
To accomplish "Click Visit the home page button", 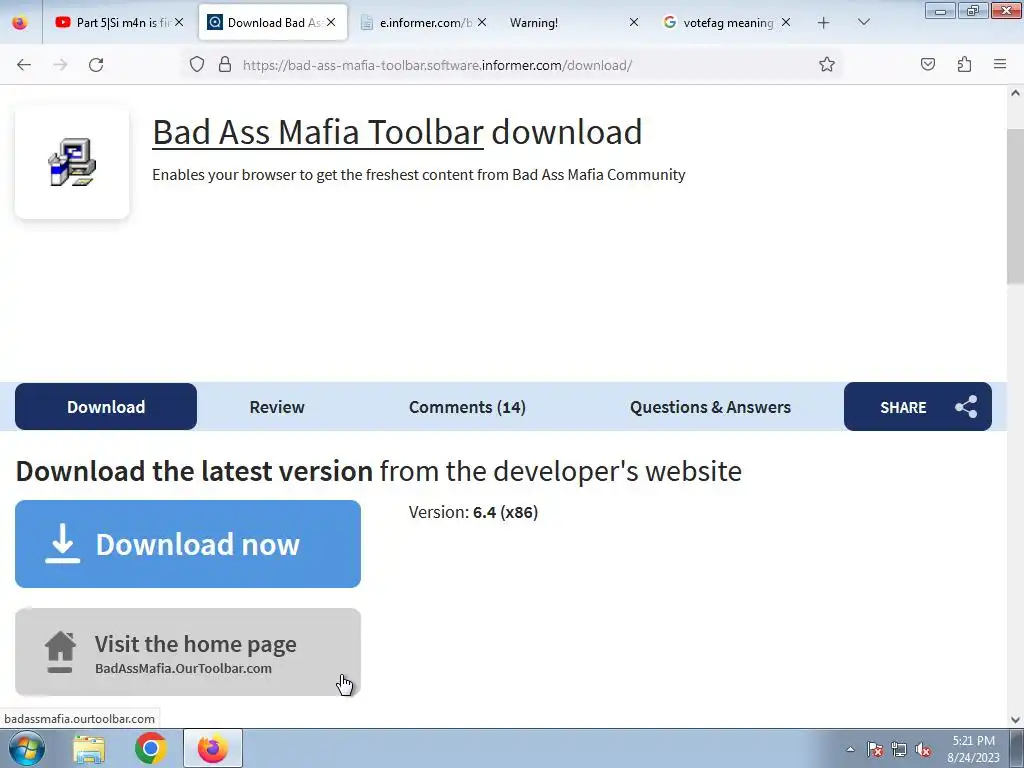I will [x=188, y=652].
